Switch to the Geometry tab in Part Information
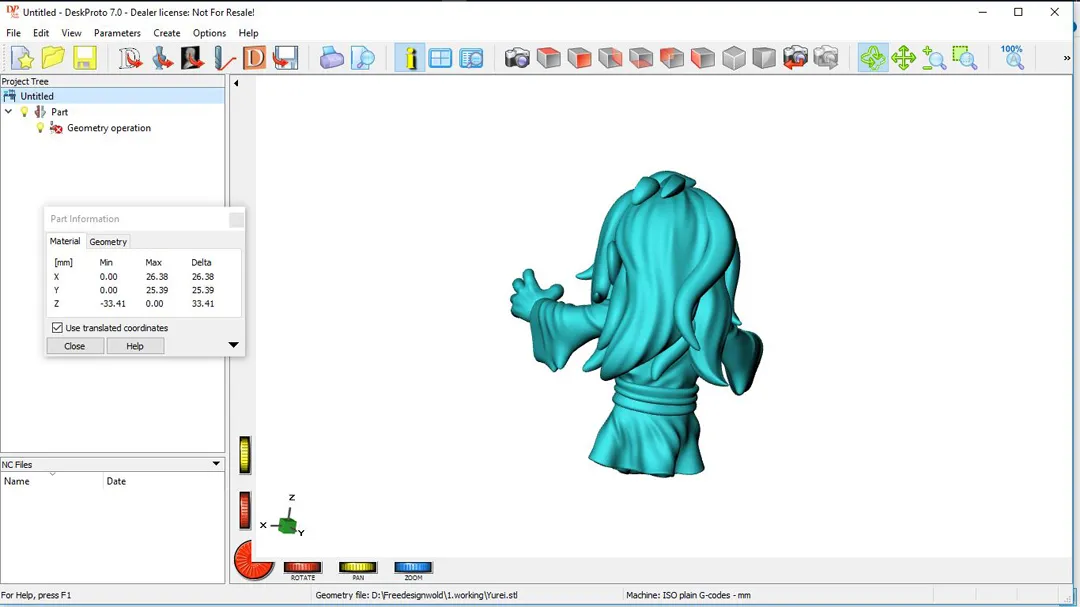The width and height of the screenshot is (1080, 607). [108, 242]
